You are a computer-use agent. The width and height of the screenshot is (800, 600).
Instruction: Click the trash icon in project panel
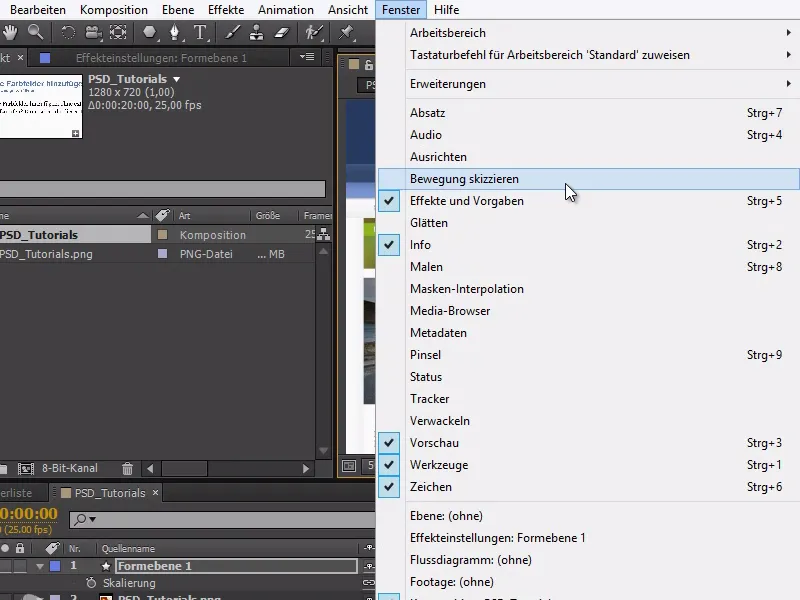point(127,468)
